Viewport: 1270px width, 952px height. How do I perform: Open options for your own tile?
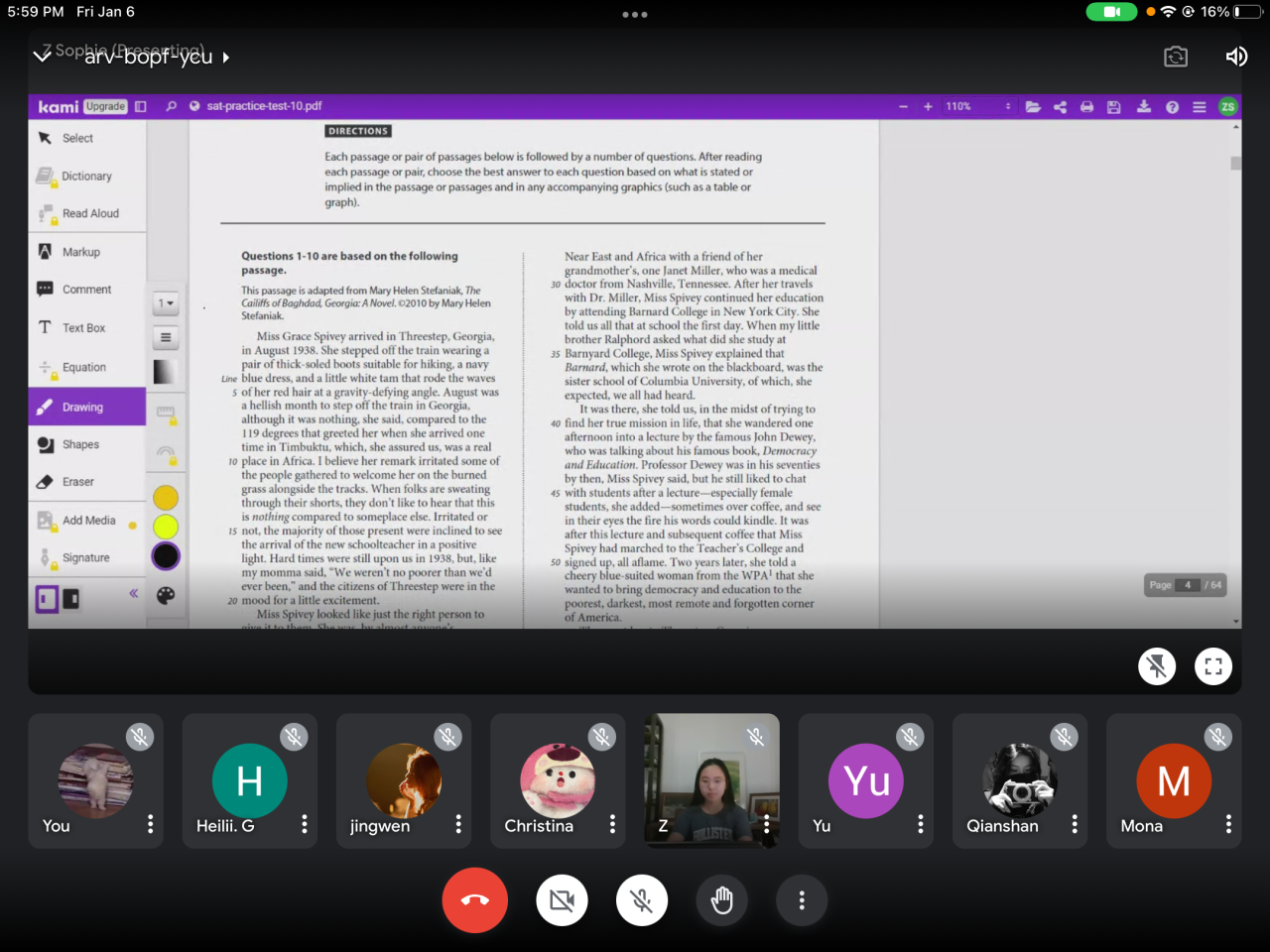pos(151,824)
